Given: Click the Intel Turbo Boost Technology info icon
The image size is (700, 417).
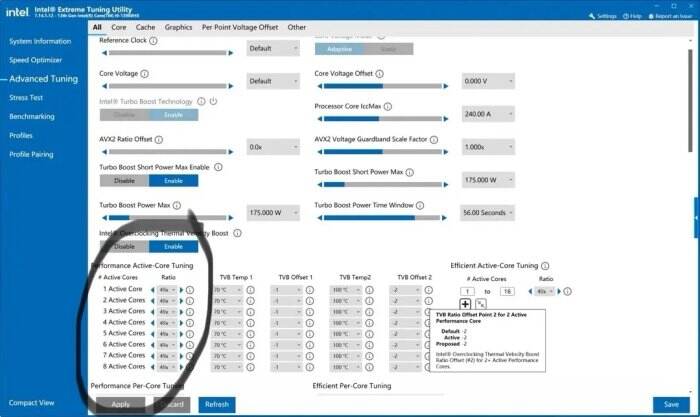Looking at the screenshot, I should point(201,101).
